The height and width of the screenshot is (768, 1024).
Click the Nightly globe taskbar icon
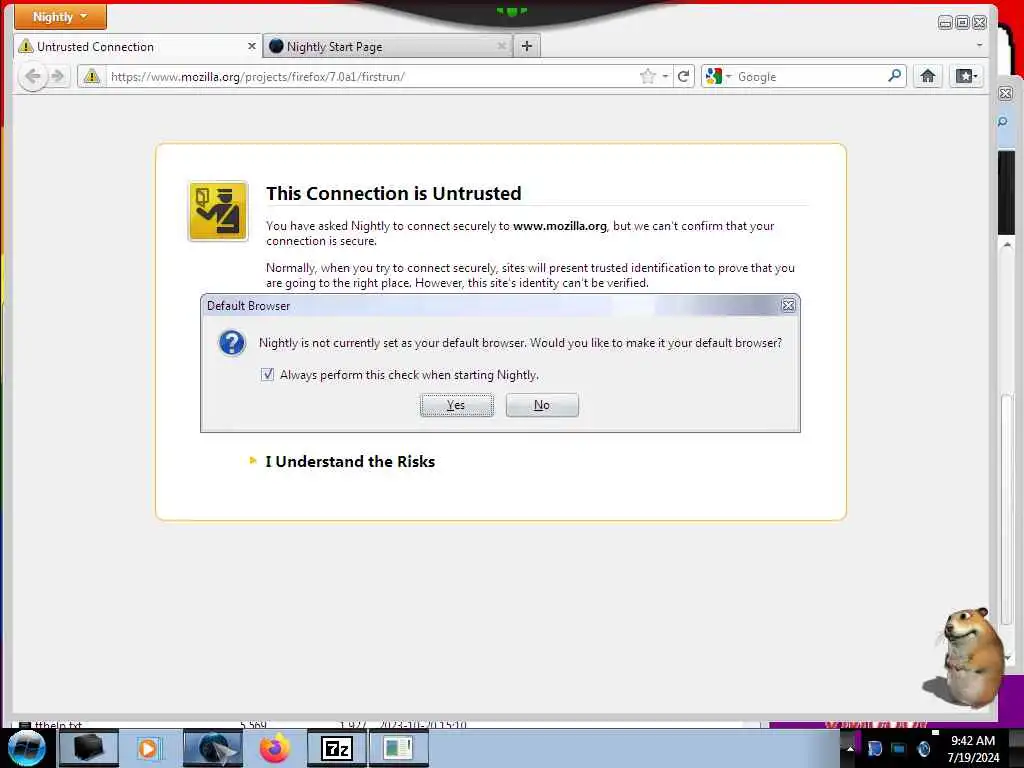tap(213, 748)
